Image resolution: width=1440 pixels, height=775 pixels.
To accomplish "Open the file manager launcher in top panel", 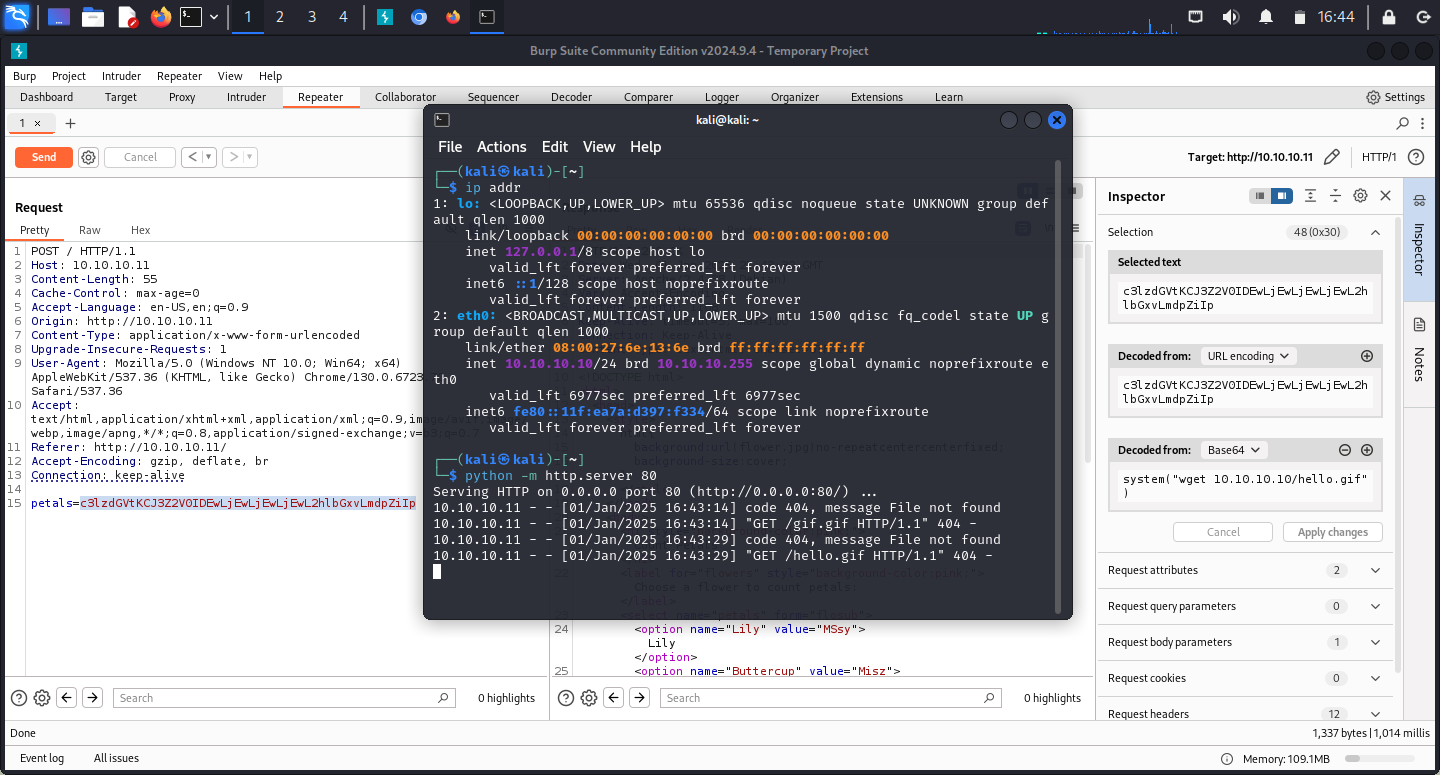I will tap(93, 17).
